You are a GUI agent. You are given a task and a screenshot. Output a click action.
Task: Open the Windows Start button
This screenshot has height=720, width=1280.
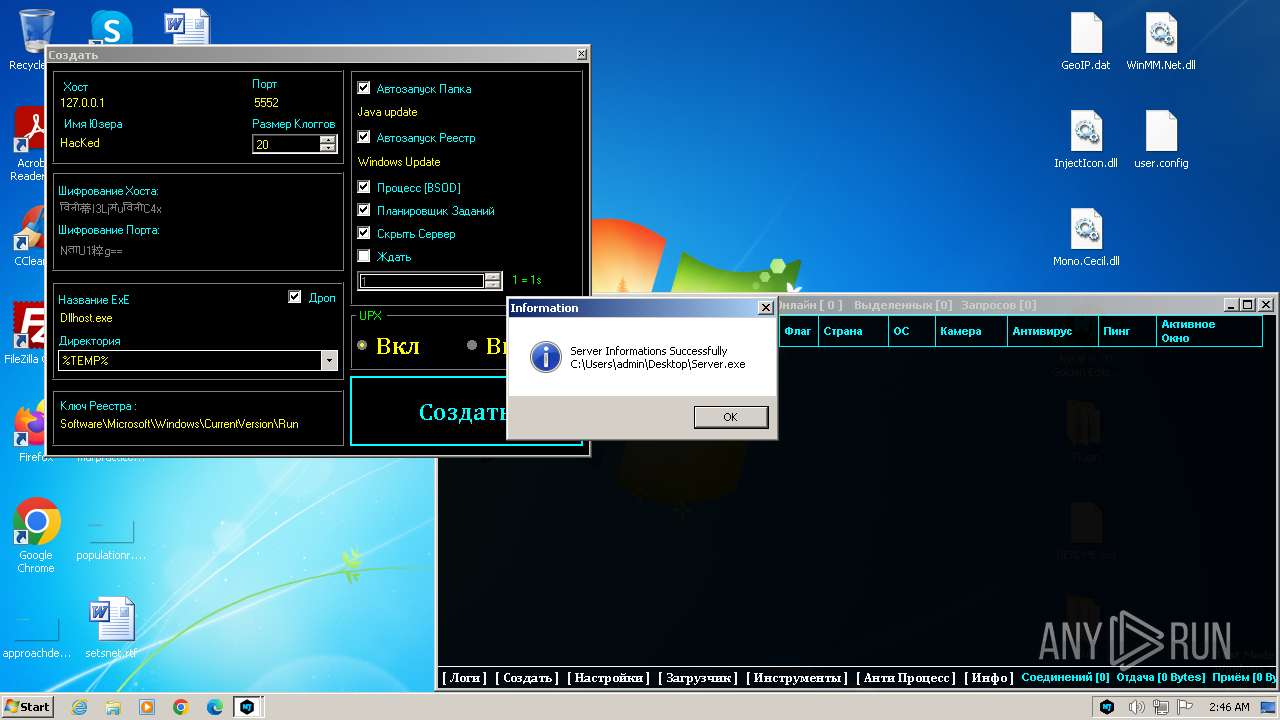coord(28,706)
